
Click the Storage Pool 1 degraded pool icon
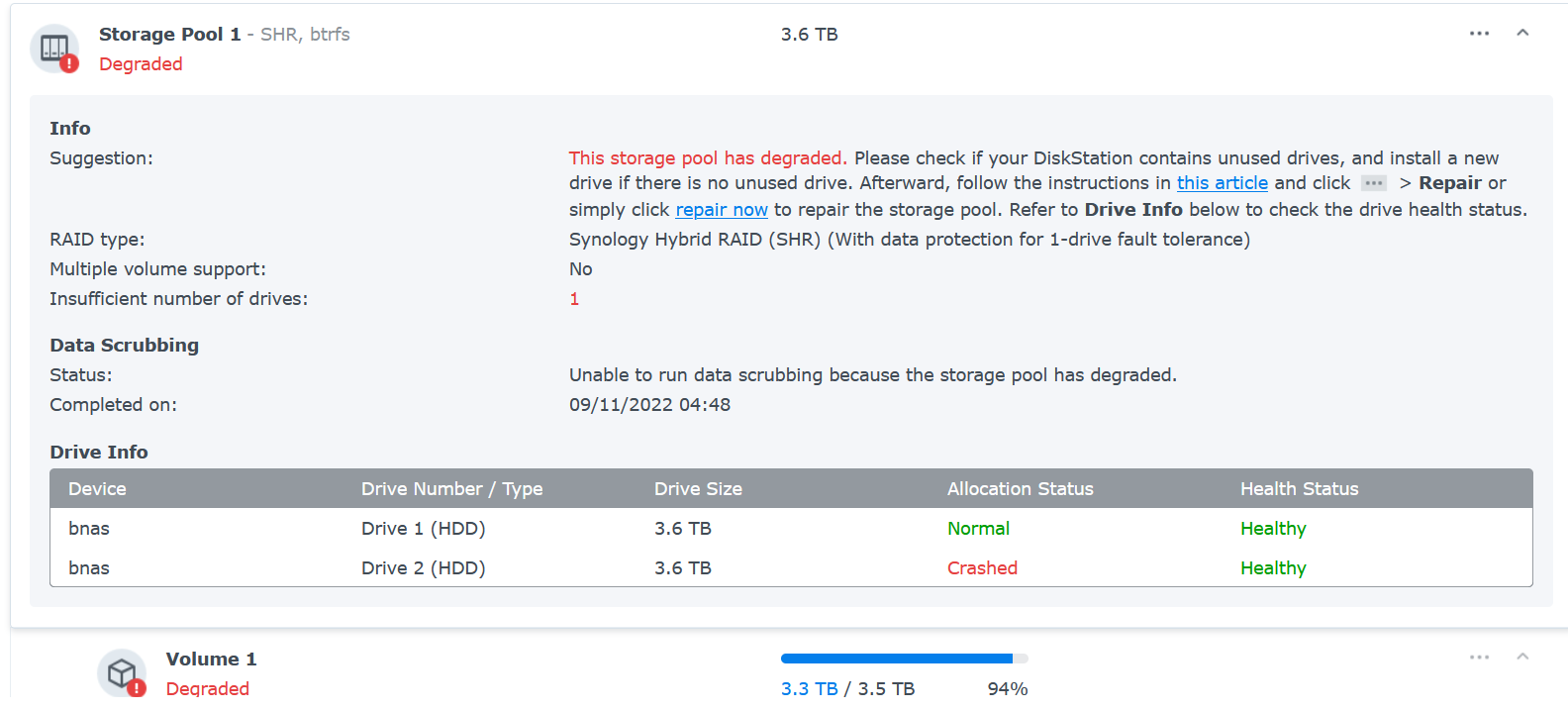(54, 49)
